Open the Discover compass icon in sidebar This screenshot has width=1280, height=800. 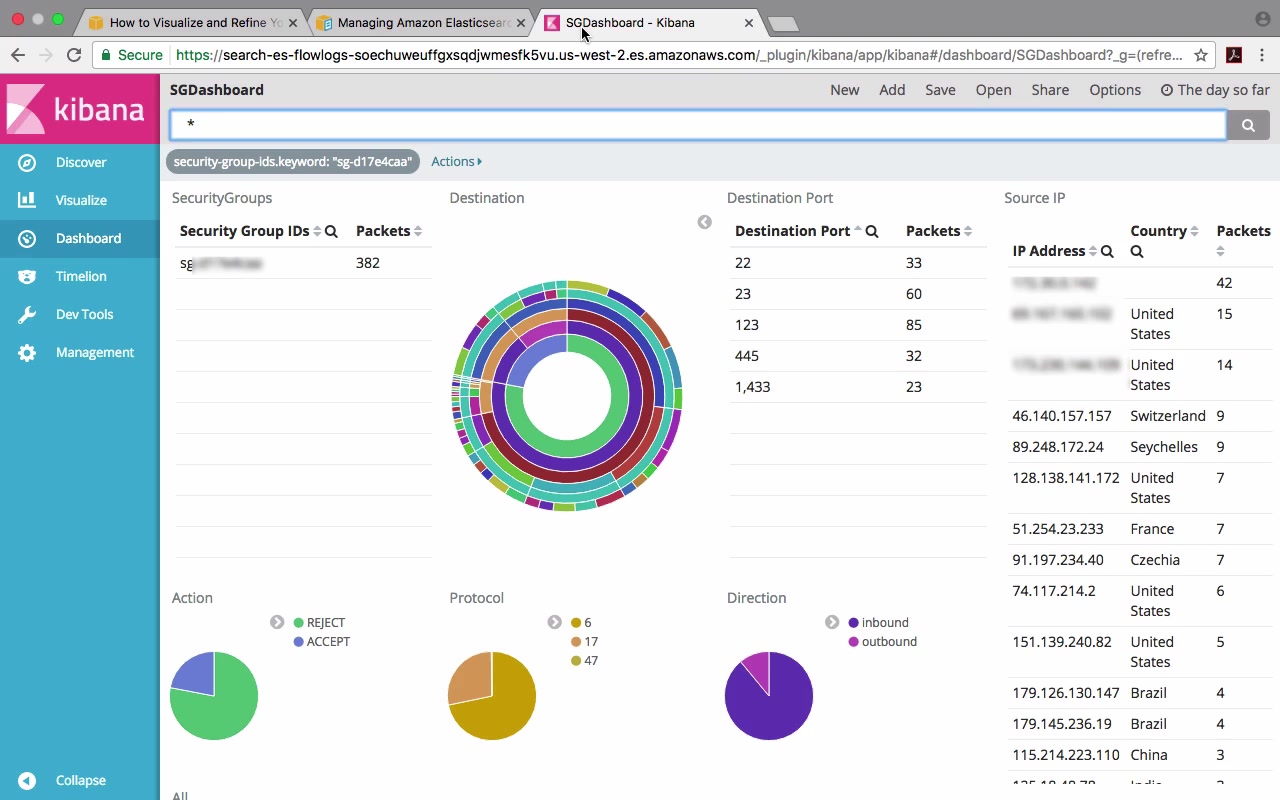27,162
